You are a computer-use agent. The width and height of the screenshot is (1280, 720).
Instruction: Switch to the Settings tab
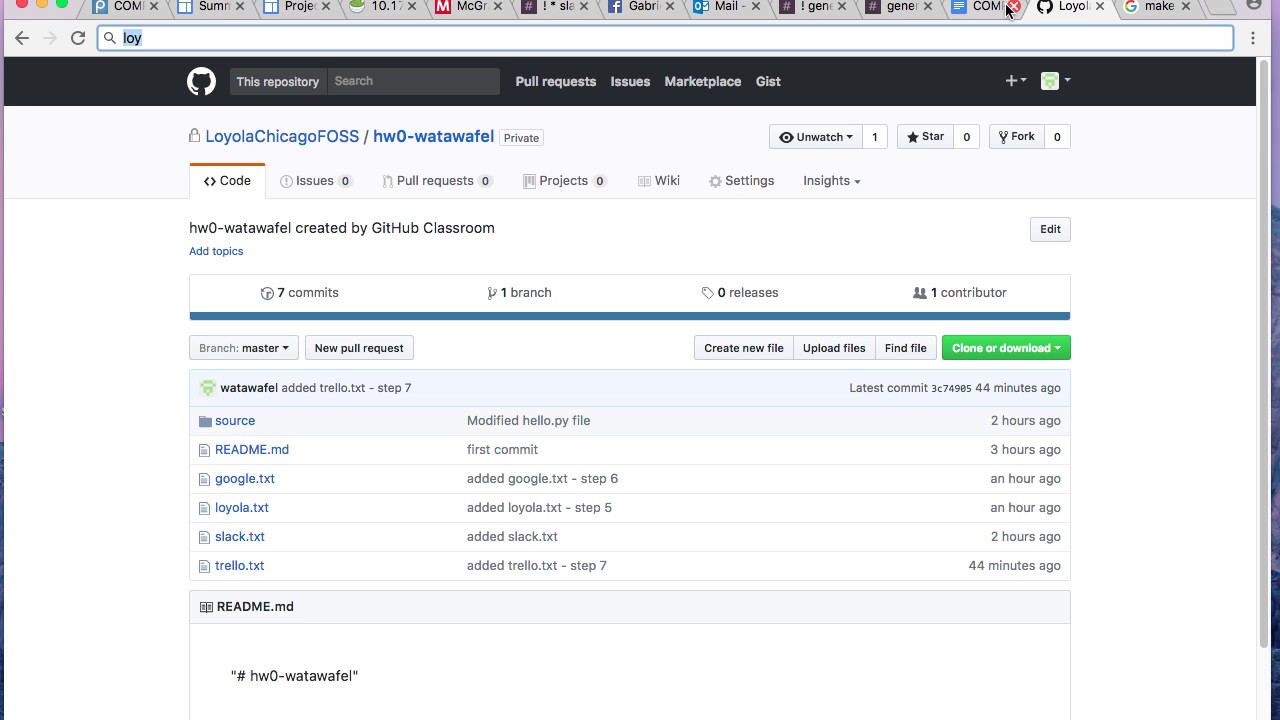click(x=741, y=181)
